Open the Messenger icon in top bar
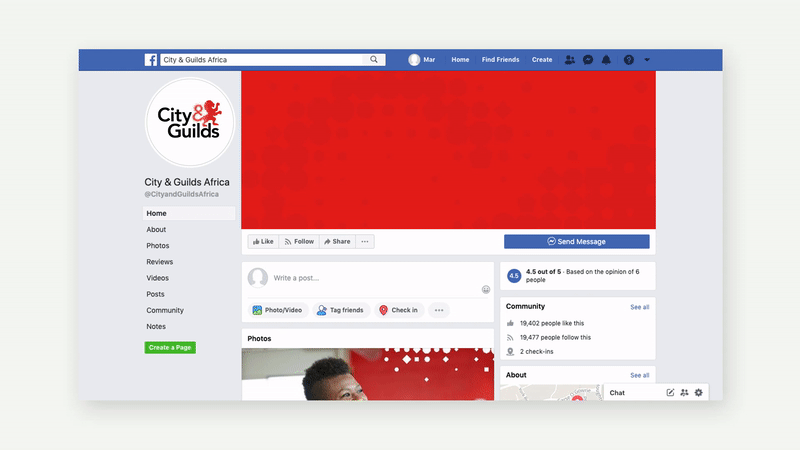The image size is (800, 450). [x=588, y=60]
